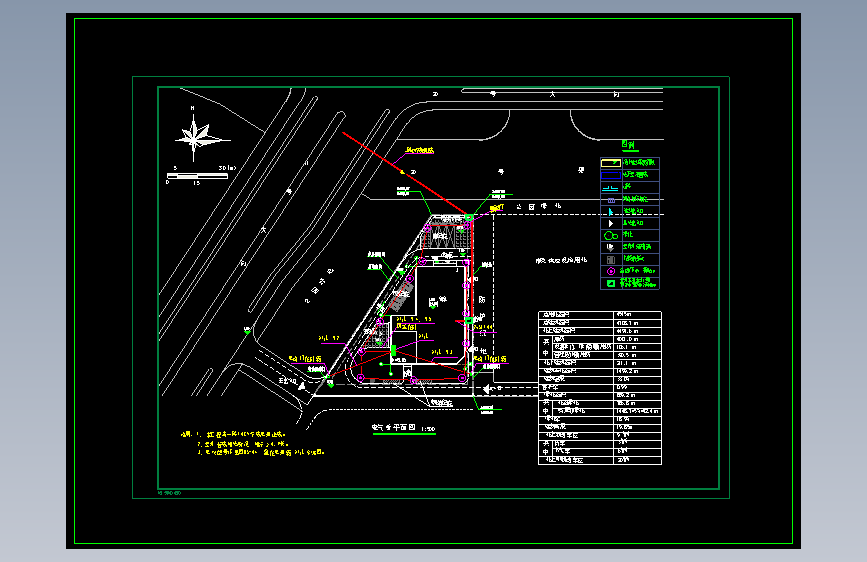Click the white scale bar under the compass

pyautogui.click(x=197, y=176)
